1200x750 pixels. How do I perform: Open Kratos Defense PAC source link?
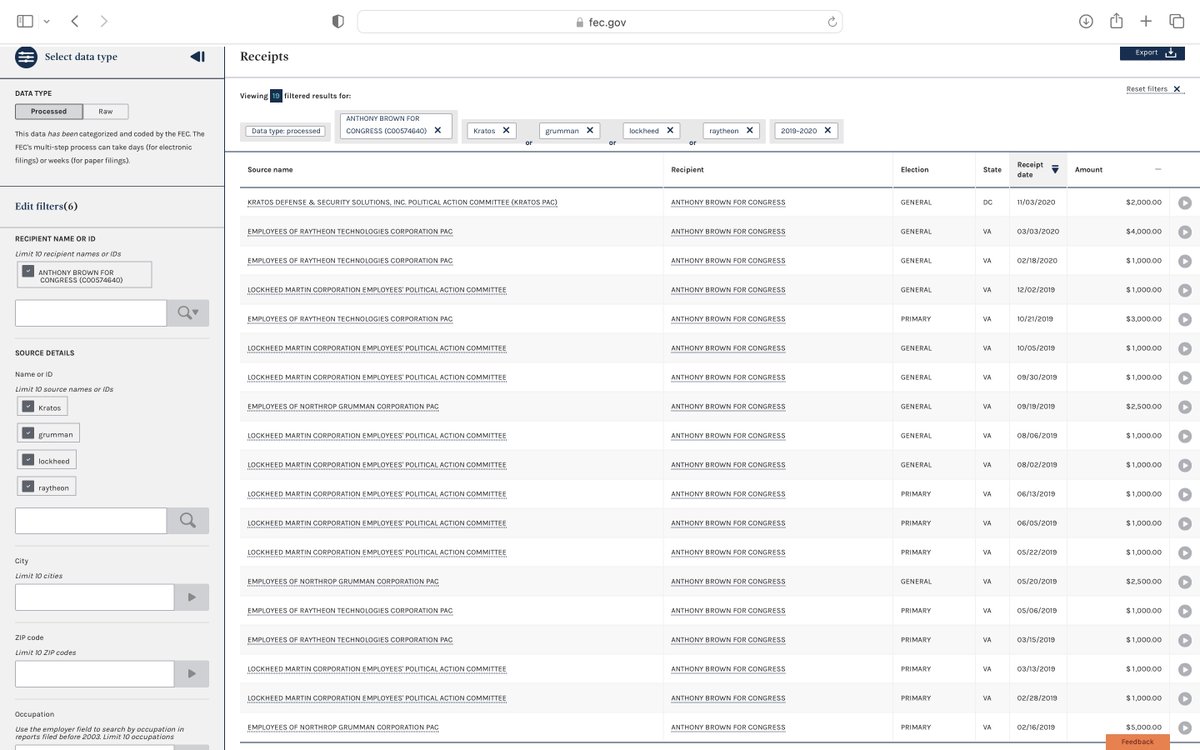402,202
